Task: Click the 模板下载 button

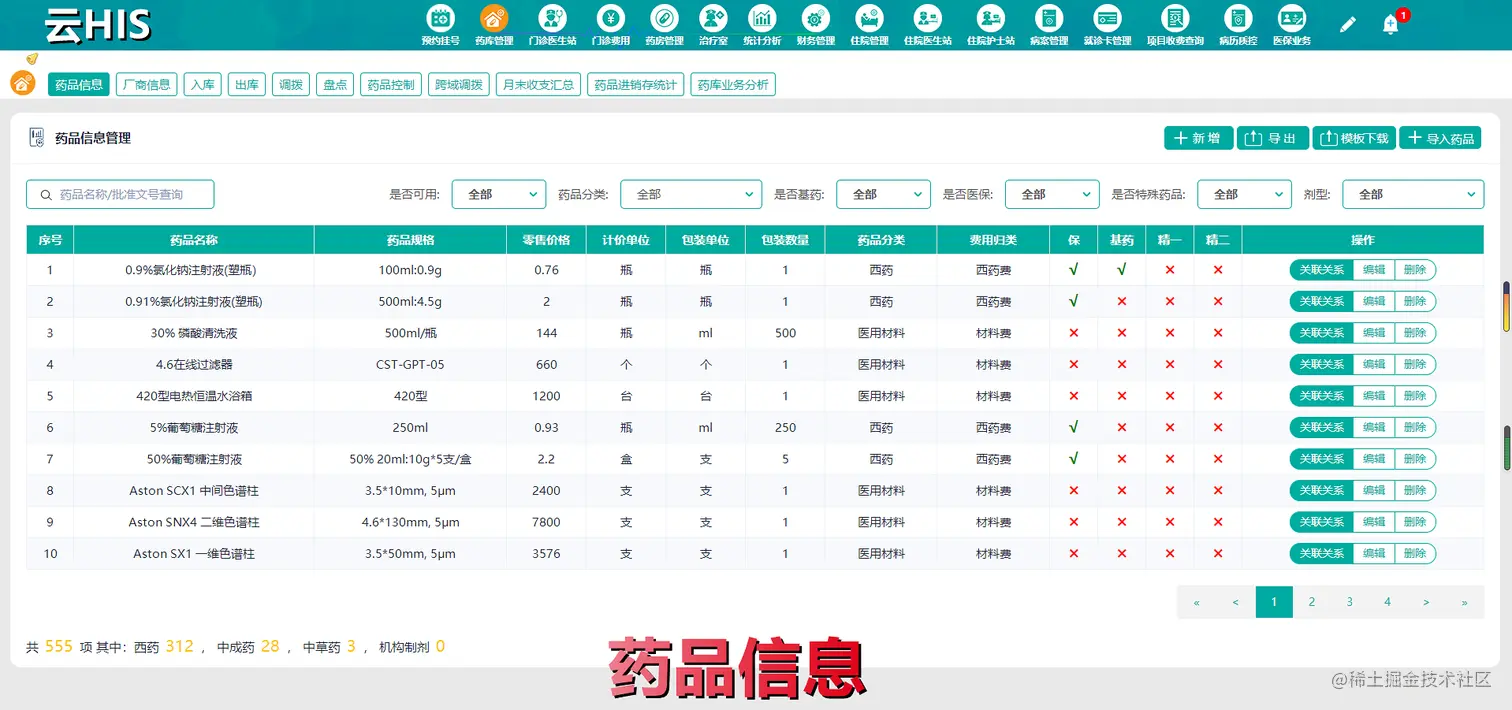Action: [1353, 137]
